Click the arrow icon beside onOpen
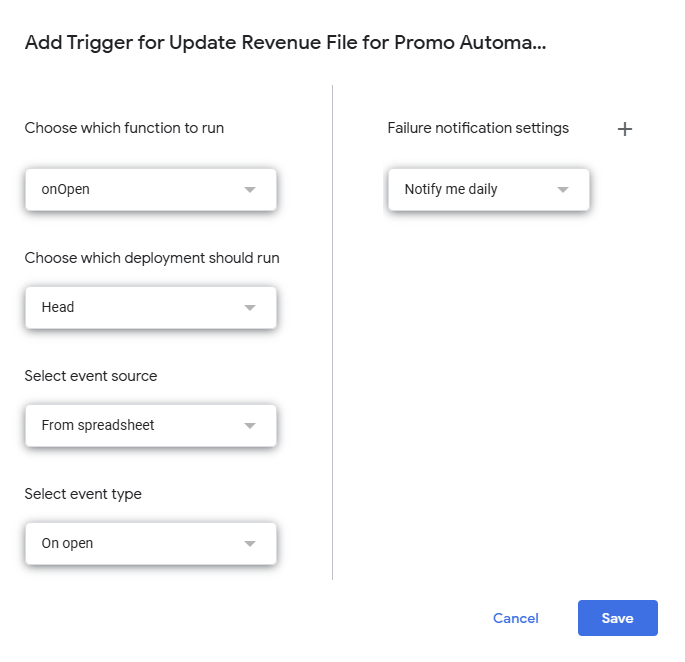This screenshot has height=662, width=685. pos(250,190)
